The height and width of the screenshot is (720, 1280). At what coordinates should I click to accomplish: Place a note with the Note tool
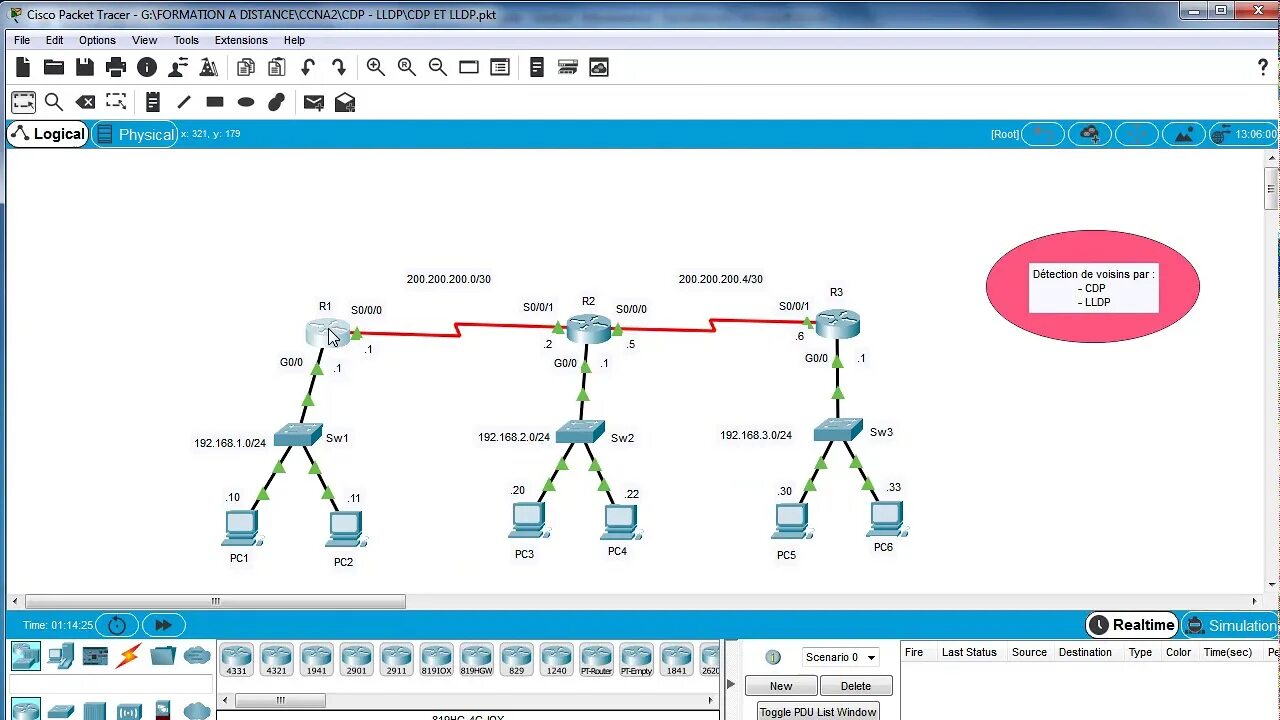point(153,102)
